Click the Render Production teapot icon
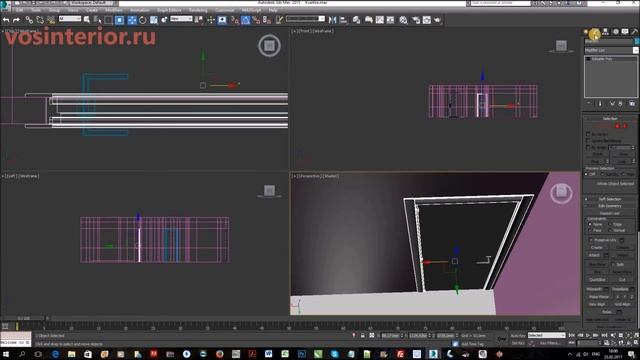Screen dimensions: 640x360 click(x=438, y=20)
